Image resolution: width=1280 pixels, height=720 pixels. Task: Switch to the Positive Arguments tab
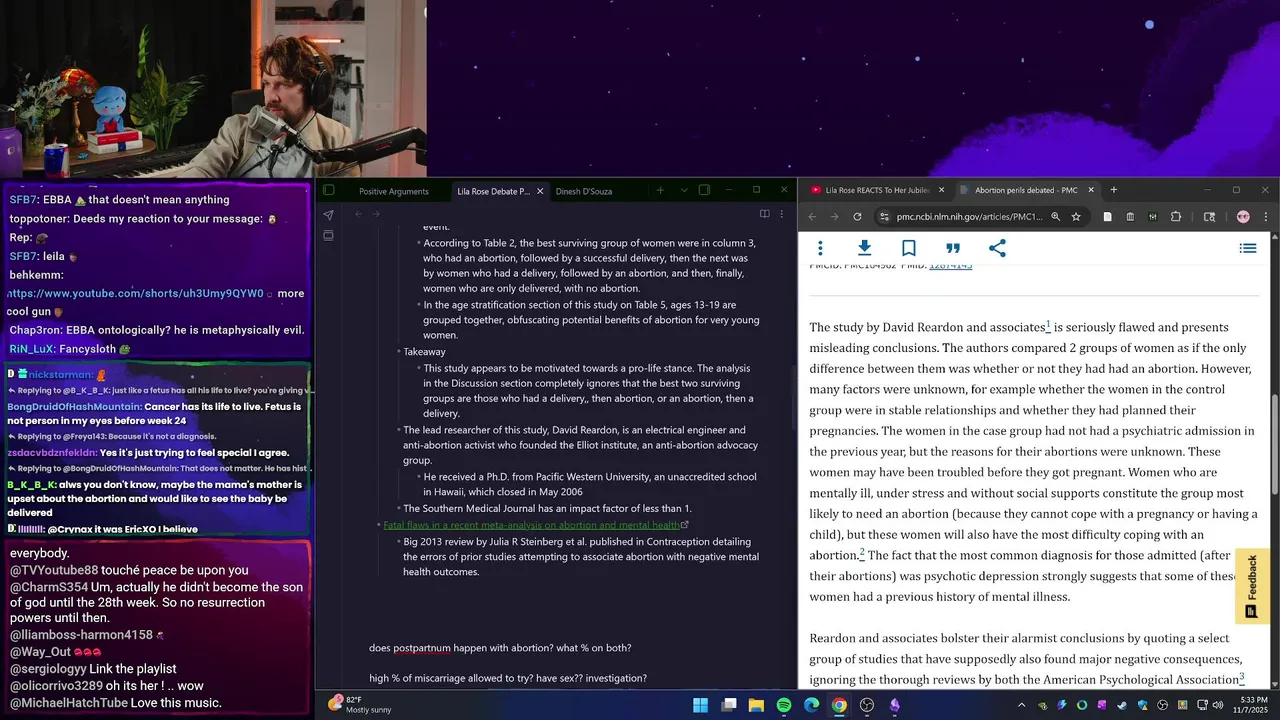394,191
